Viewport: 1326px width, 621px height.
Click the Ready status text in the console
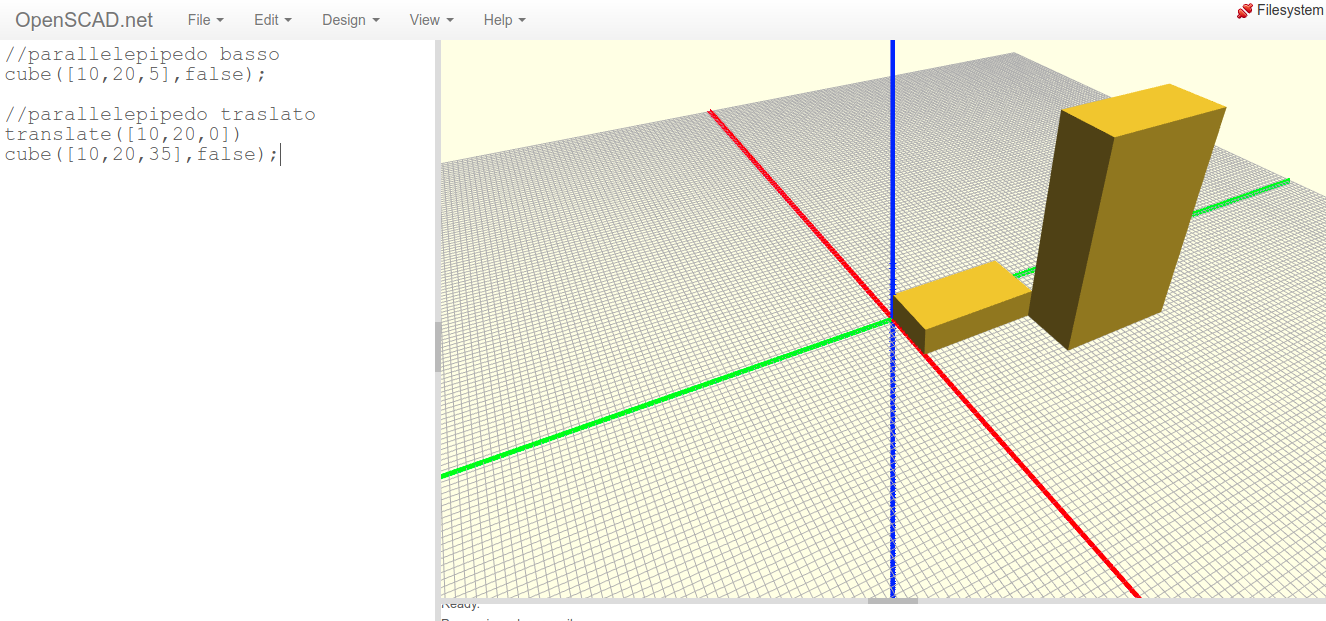click(461, 605)
